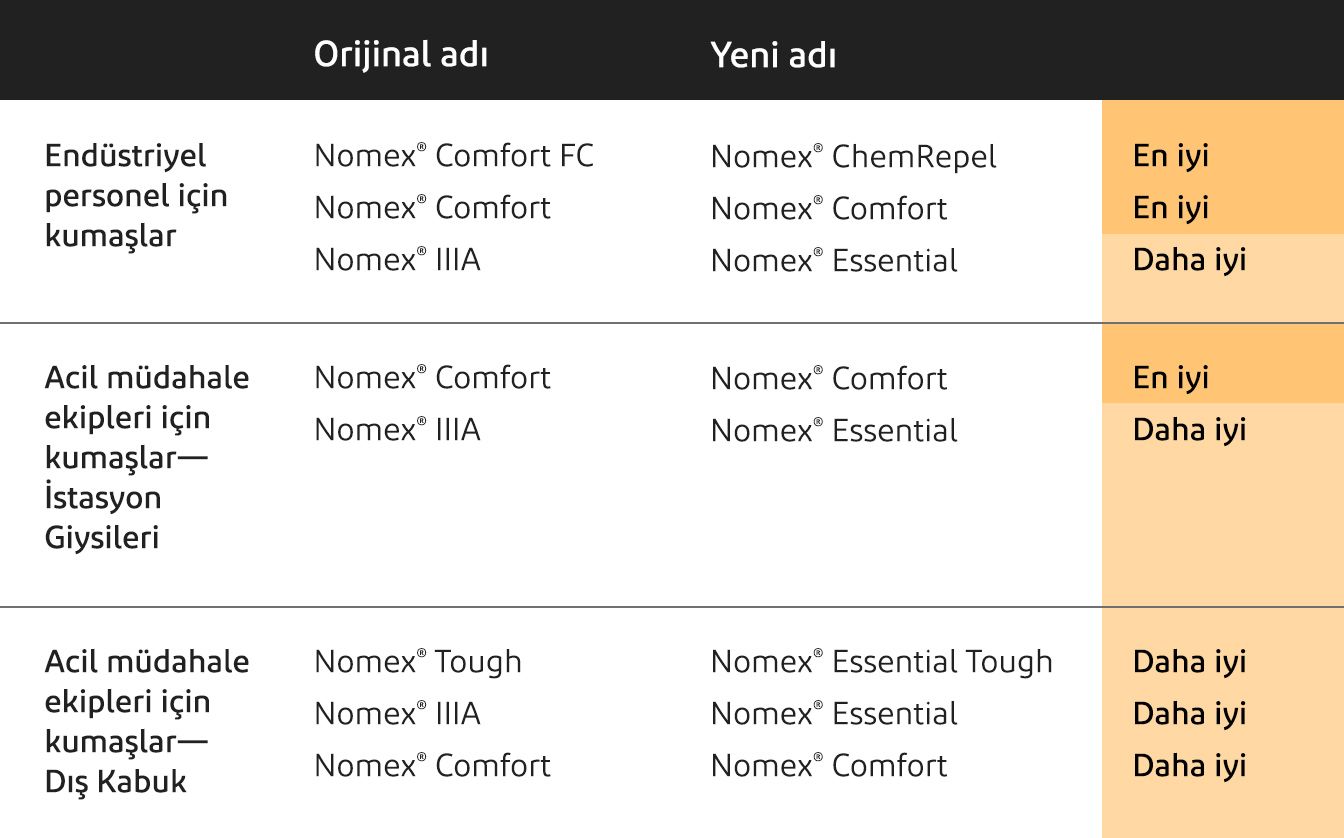Screen dimensions: 1344x838
Task: Click 'Daha iyi' beside industrial Nomex Essential
Action: click(1189, 260)
